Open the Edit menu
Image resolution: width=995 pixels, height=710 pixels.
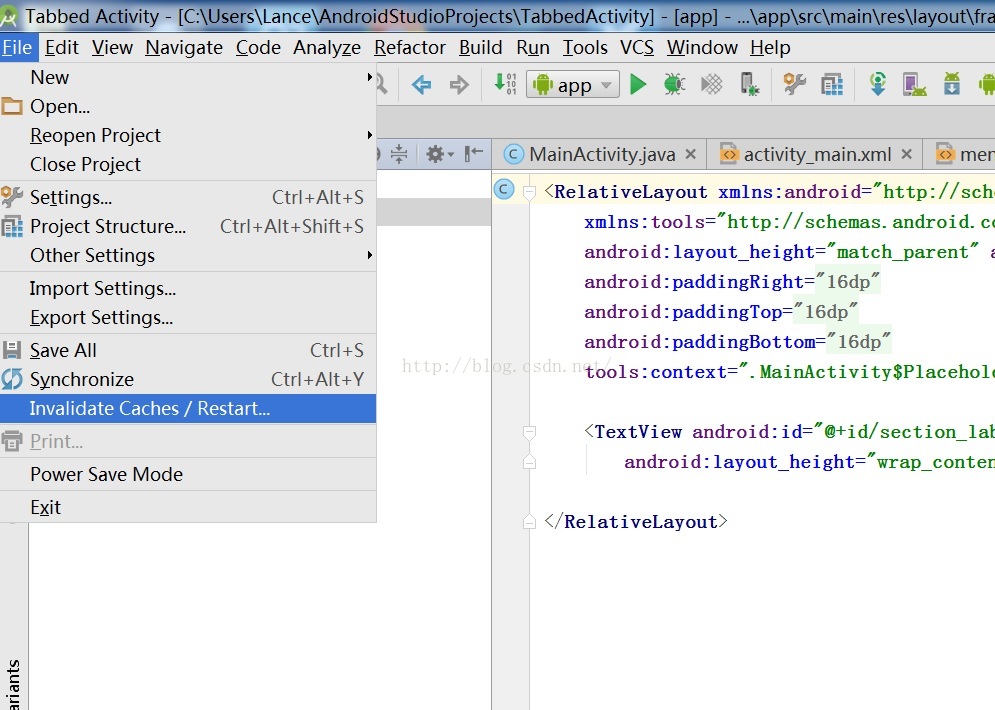click(62, 48)
